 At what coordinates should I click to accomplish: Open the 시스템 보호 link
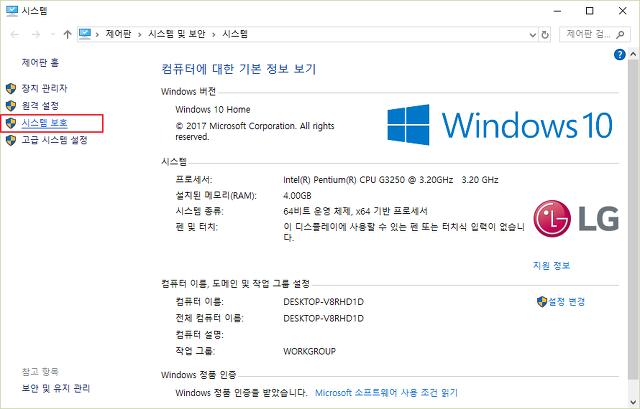[44, 123]
